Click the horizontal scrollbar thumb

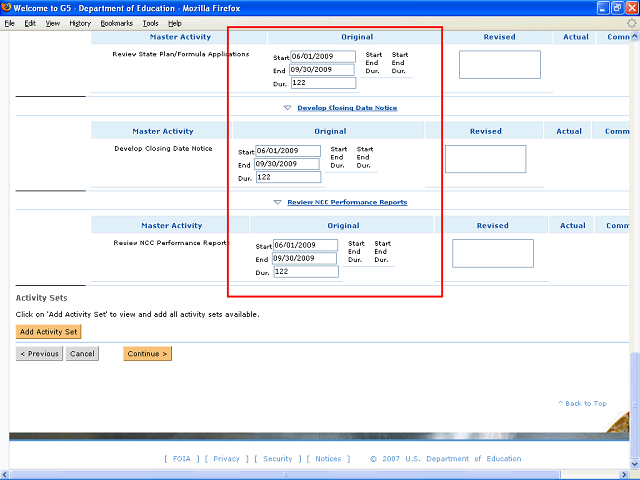(286, 475)
